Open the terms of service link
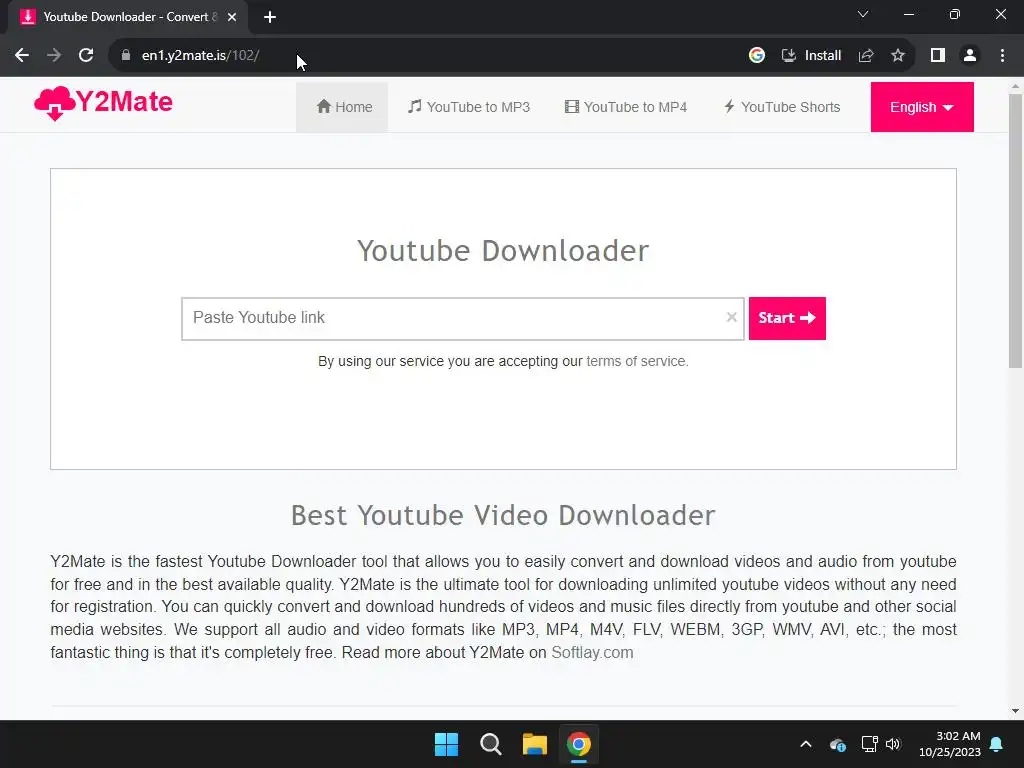The width and height of the screenshot is (1024, 768). click(x=636, y=361)
